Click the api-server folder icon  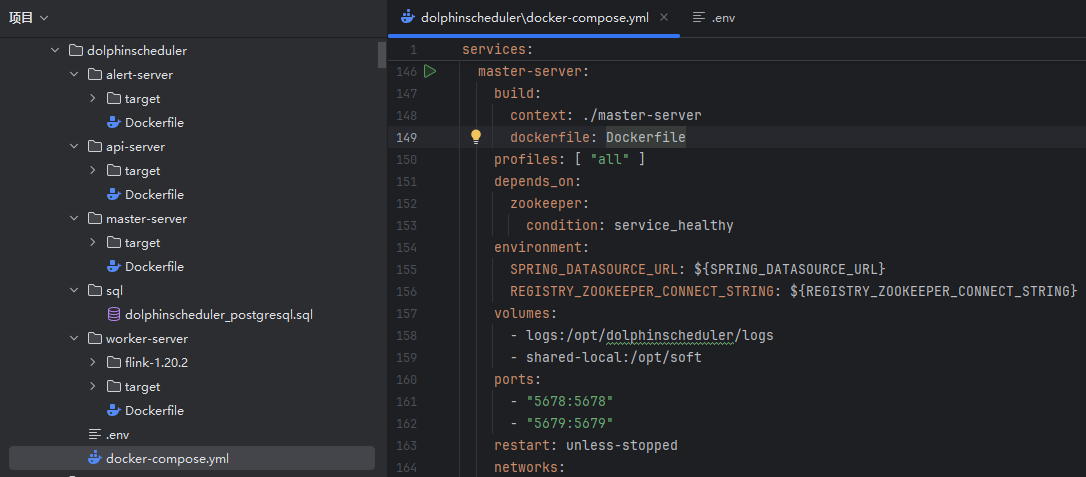point(95,147)
